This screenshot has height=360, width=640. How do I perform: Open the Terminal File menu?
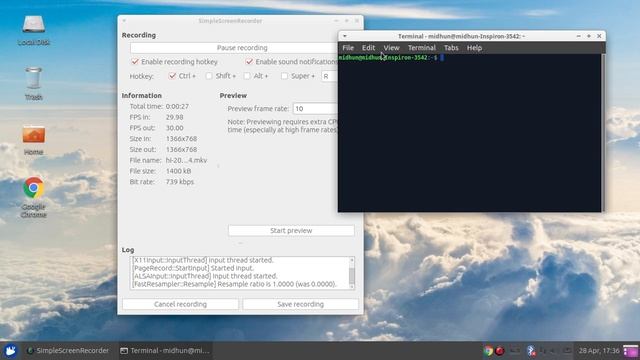click(348, 48)
